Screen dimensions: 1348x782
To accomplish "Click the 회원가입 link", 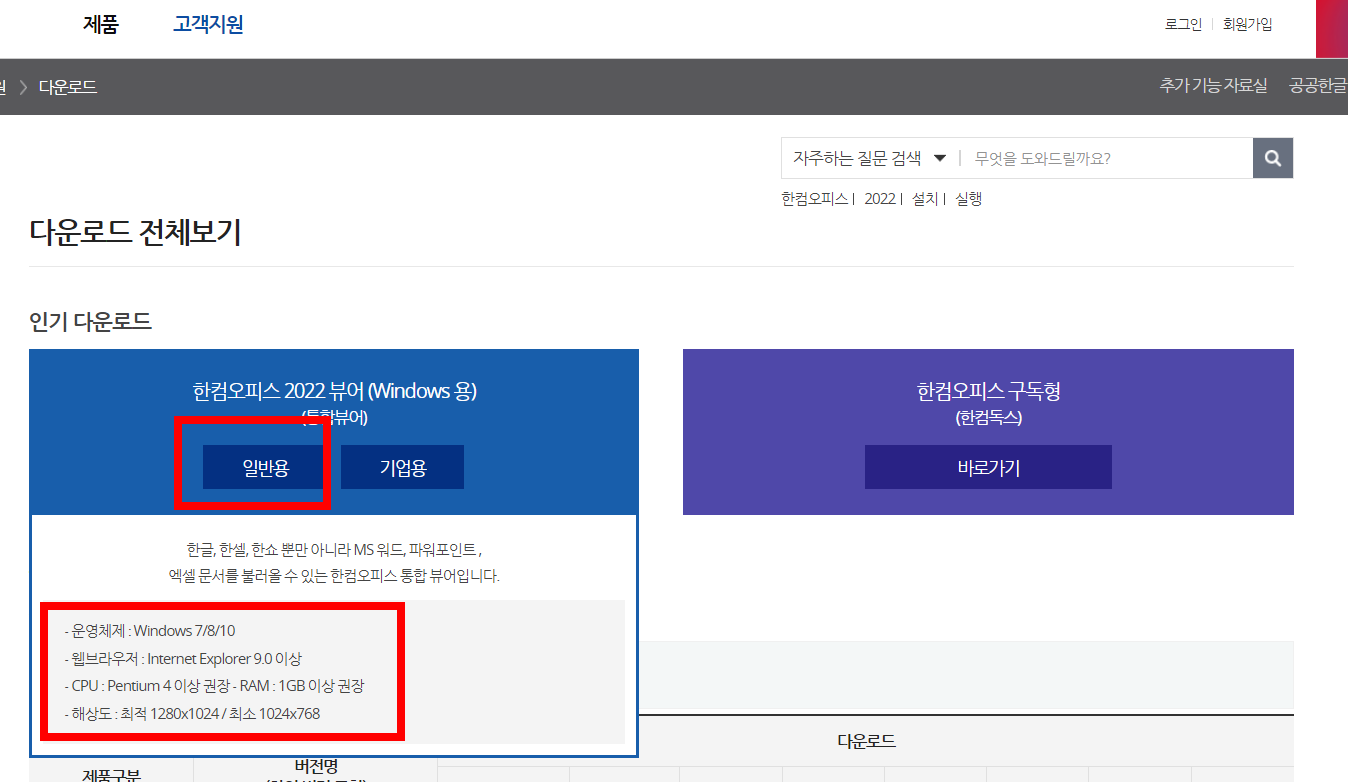I will click(x=1247, y=24).
